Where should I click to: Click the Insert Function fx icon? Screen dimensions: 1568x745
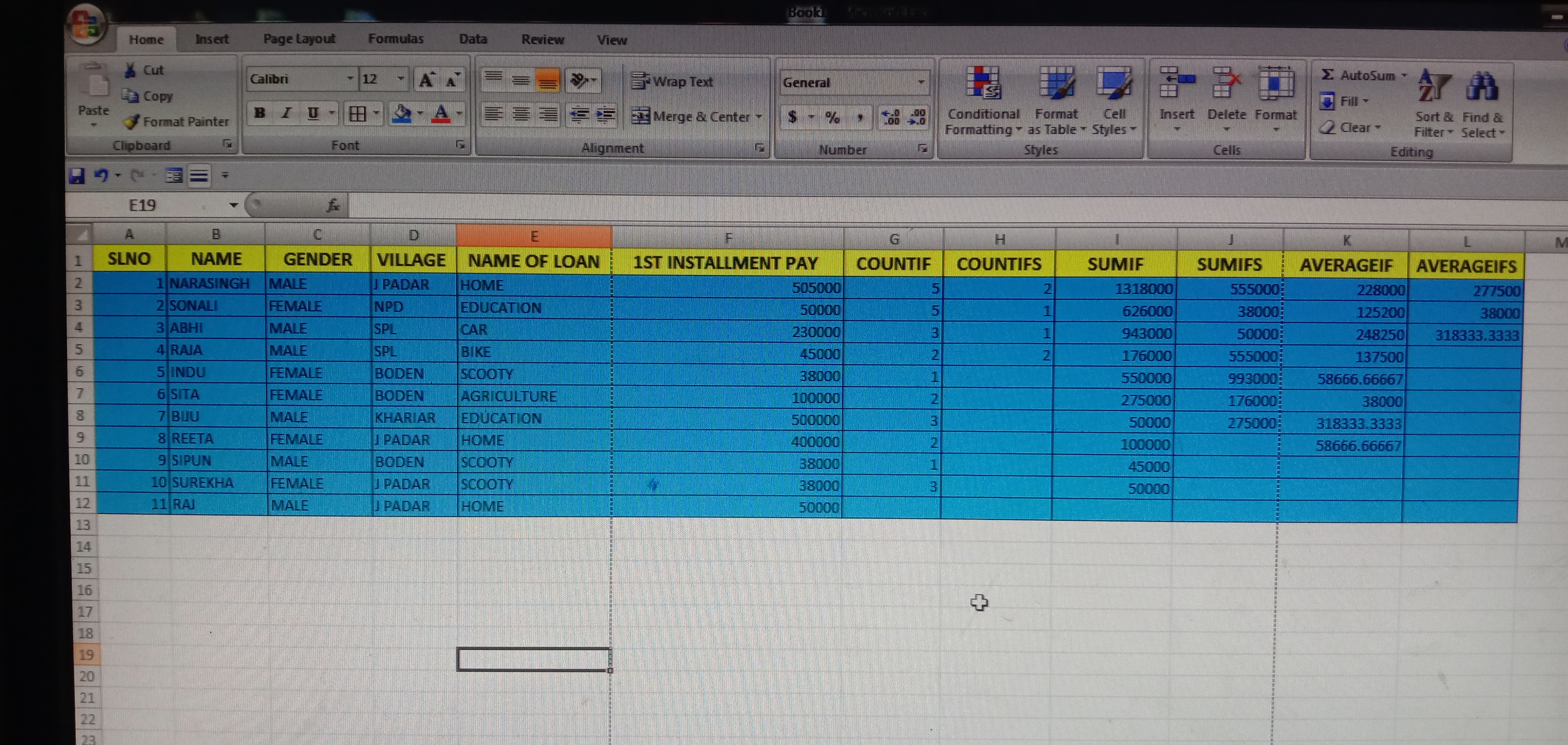click(333, 206)
